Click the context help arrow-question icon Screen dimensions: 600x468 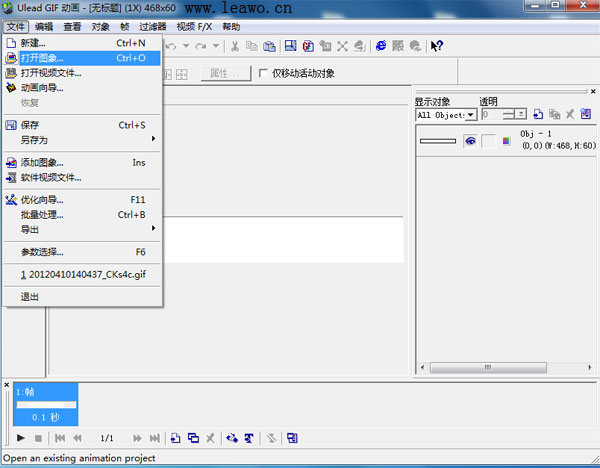tap(437, 46)
